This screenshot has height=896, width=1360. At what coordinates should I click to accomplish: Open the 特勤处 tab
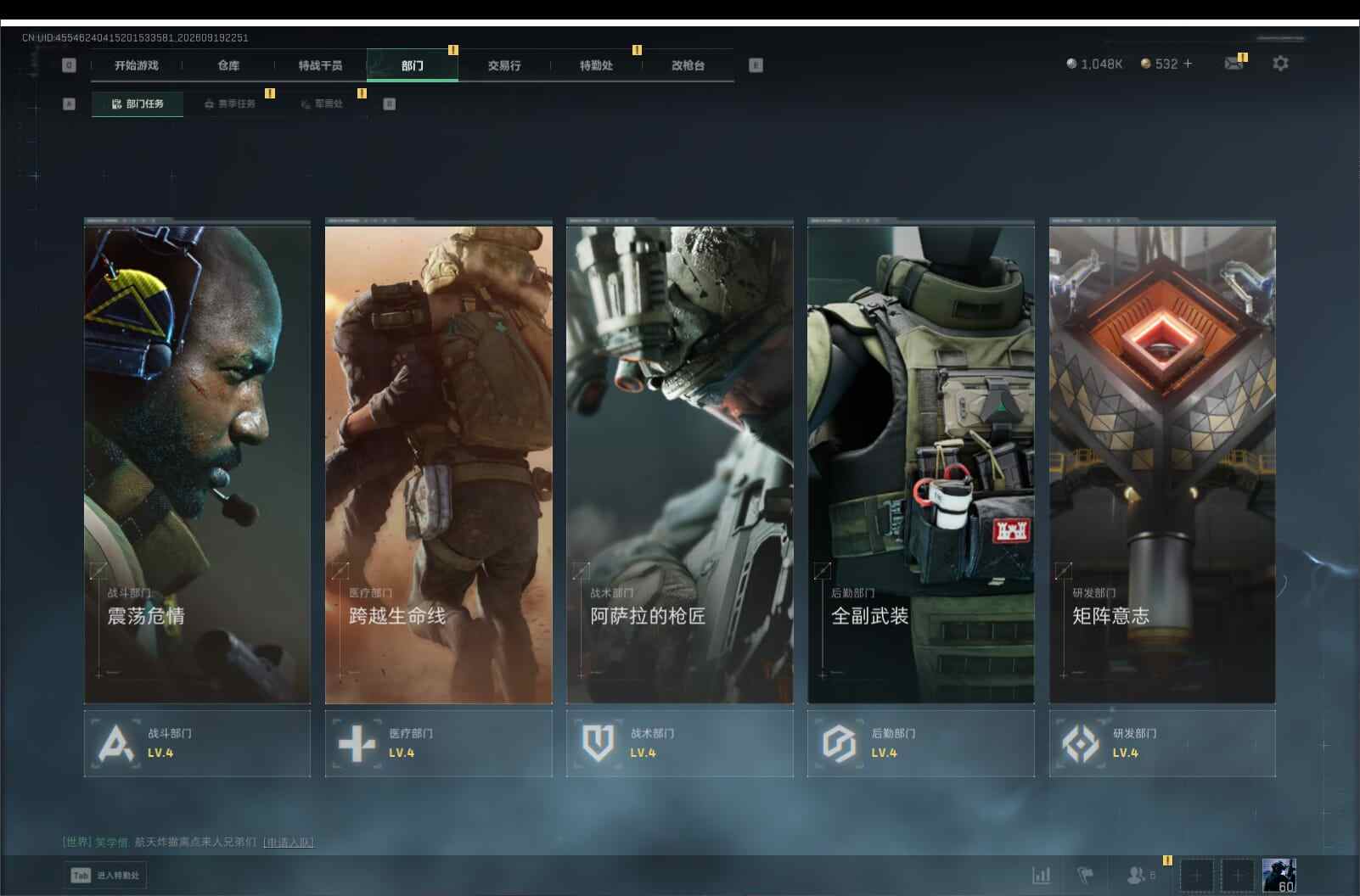[596, 65]
